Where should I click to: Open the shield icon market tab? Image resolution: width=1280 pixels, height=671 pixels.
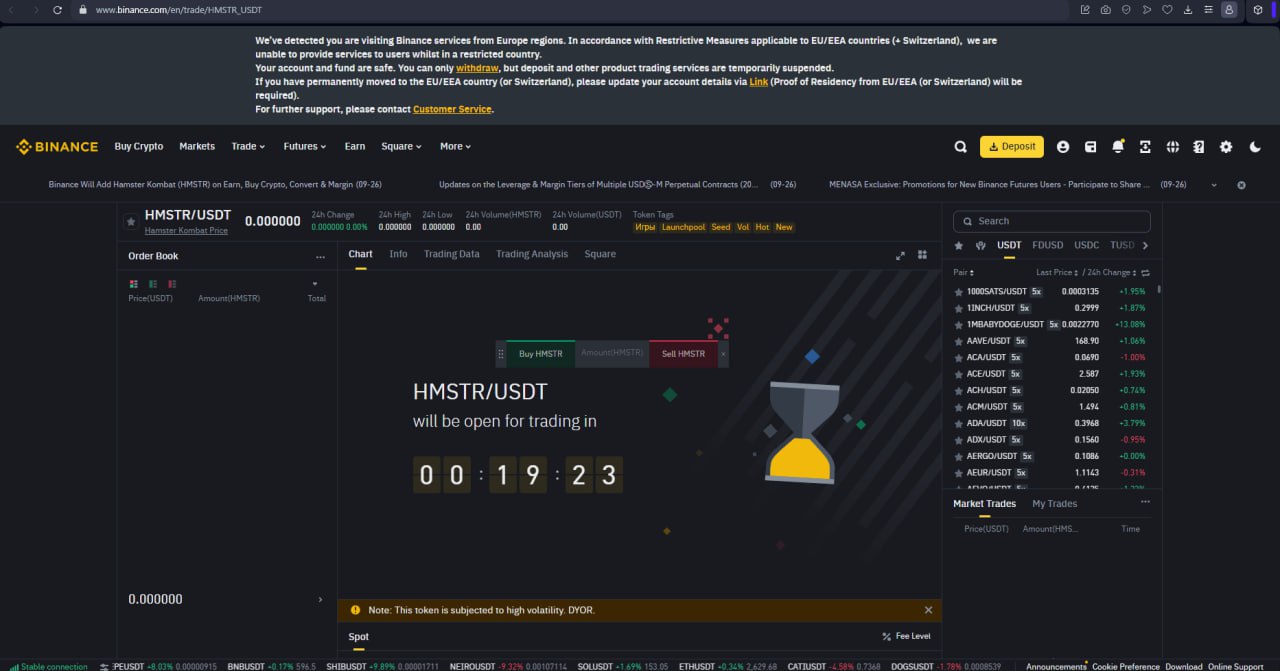[x=981, y=245]
